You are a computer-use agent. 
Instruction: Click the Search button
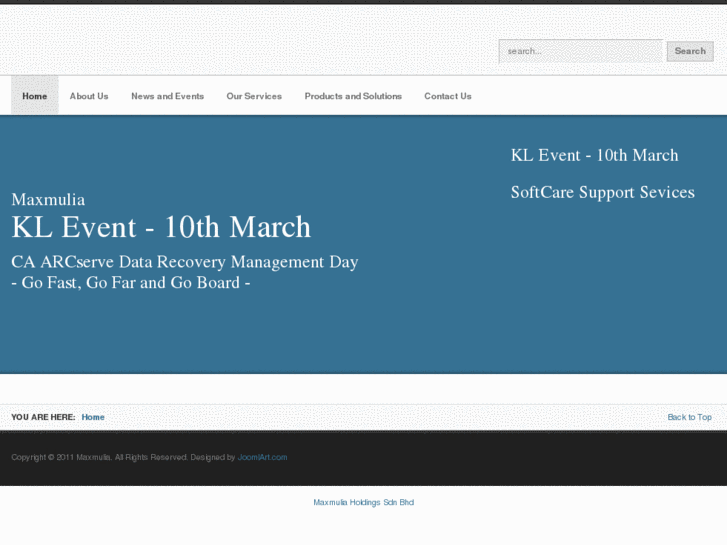(x=690, y=51)
